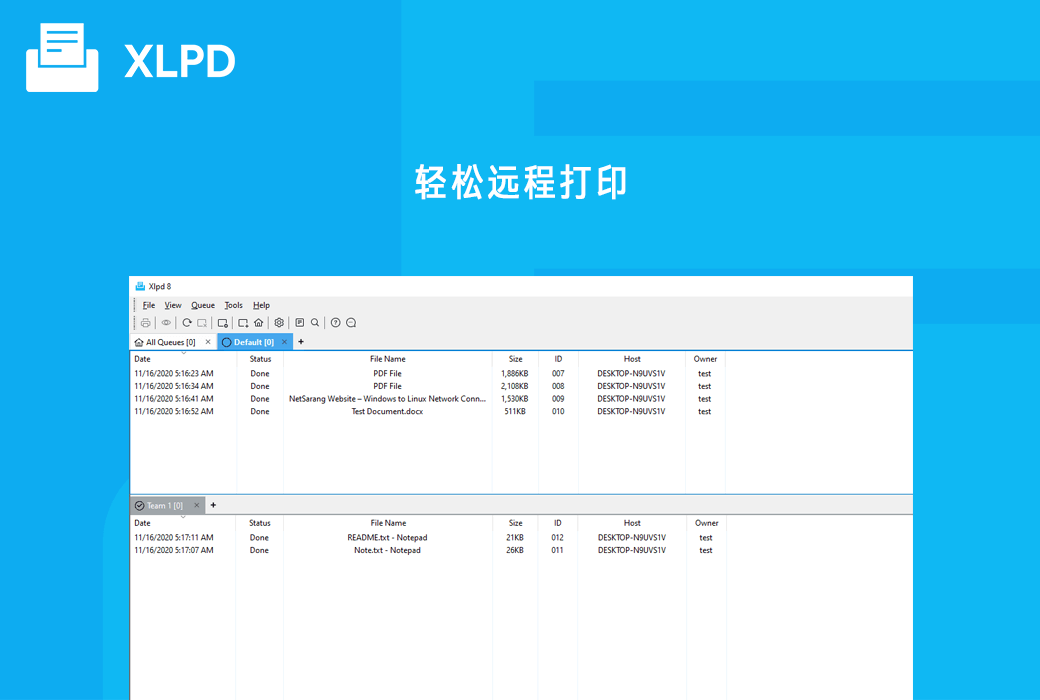Click the feedback speech bubble icon
Image resolution: width=1040 pixels, height=700 pixels.
352,322
